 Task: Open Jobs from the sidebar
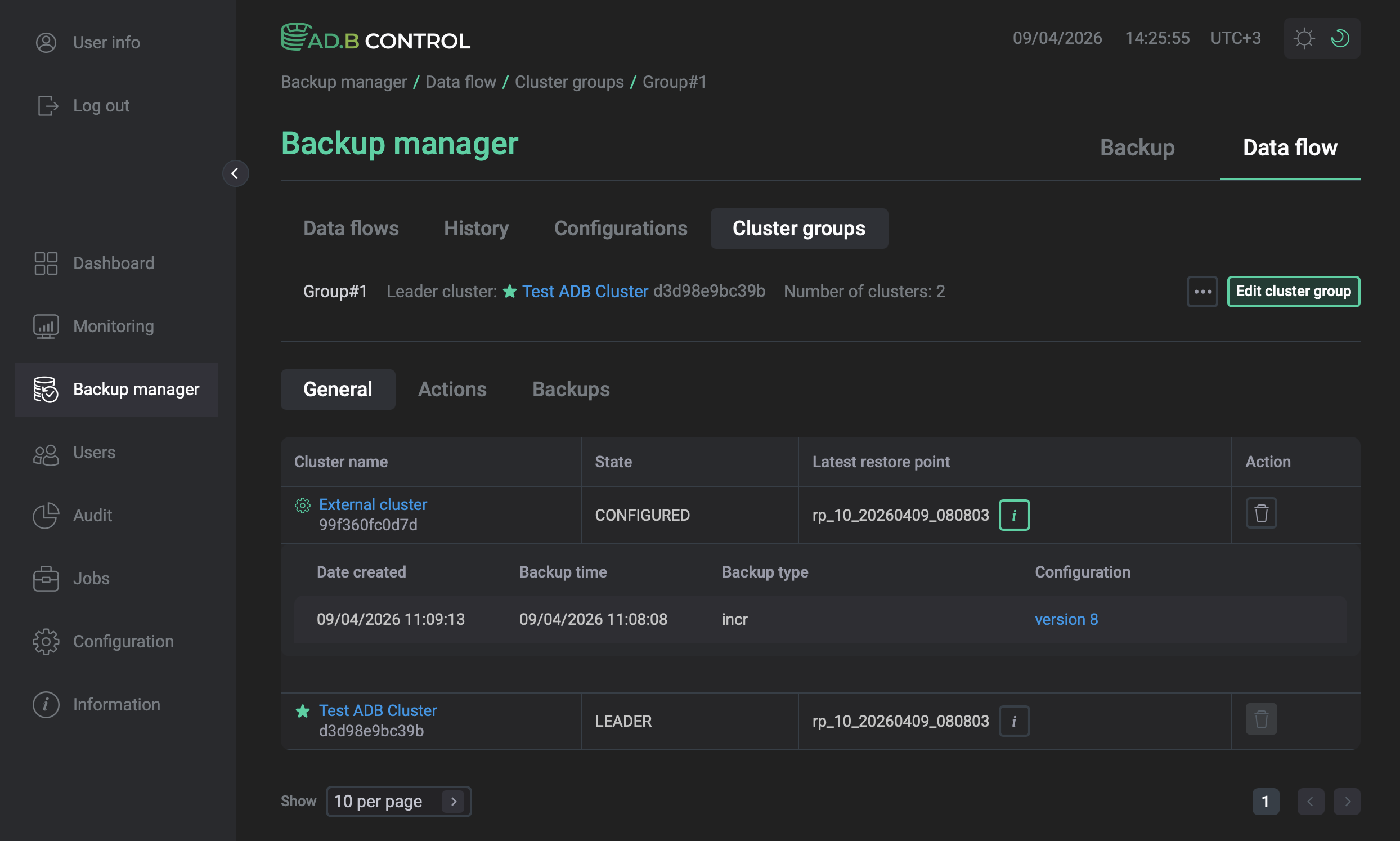pos(91,579)
